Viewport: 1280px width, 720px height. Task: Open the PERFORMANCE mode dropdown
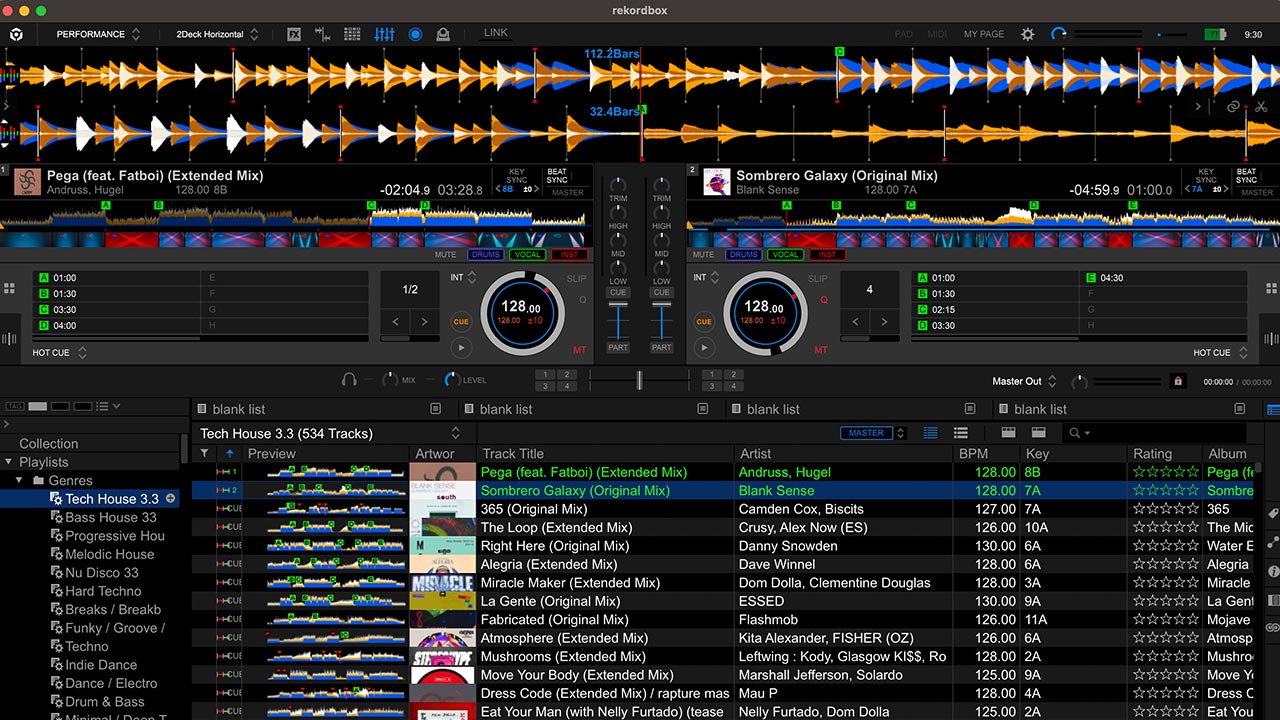tap(98, 34)
